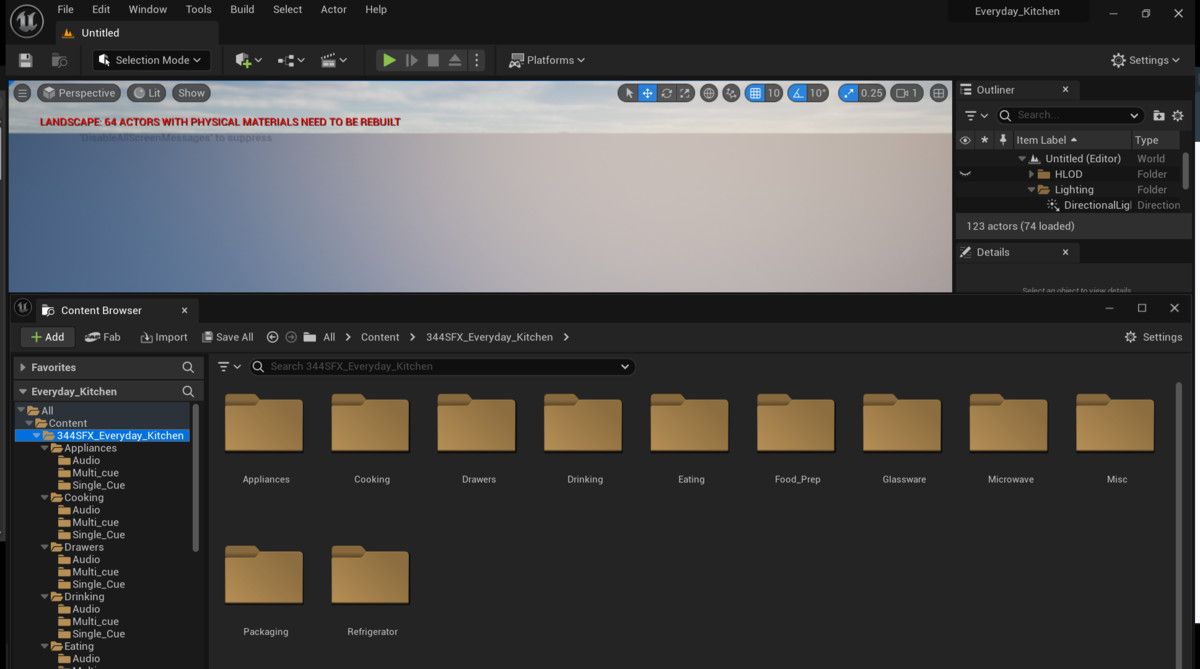Screen dimensions: 1200x669
Task: Open the Perspective view mode menu
Action: click(x=79, y=93)
